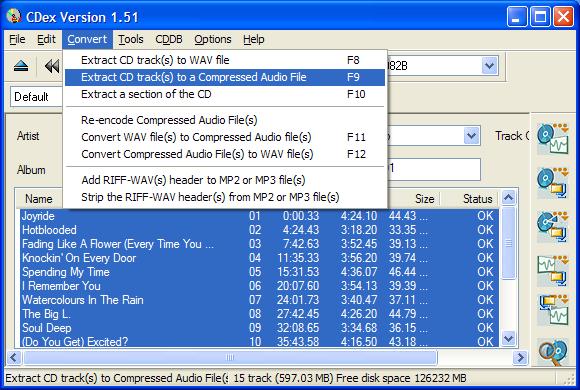This screenshot has height=390, width=580.
Task: Click Extract partial CD track sidebar icon
Action: click(553, 226)
